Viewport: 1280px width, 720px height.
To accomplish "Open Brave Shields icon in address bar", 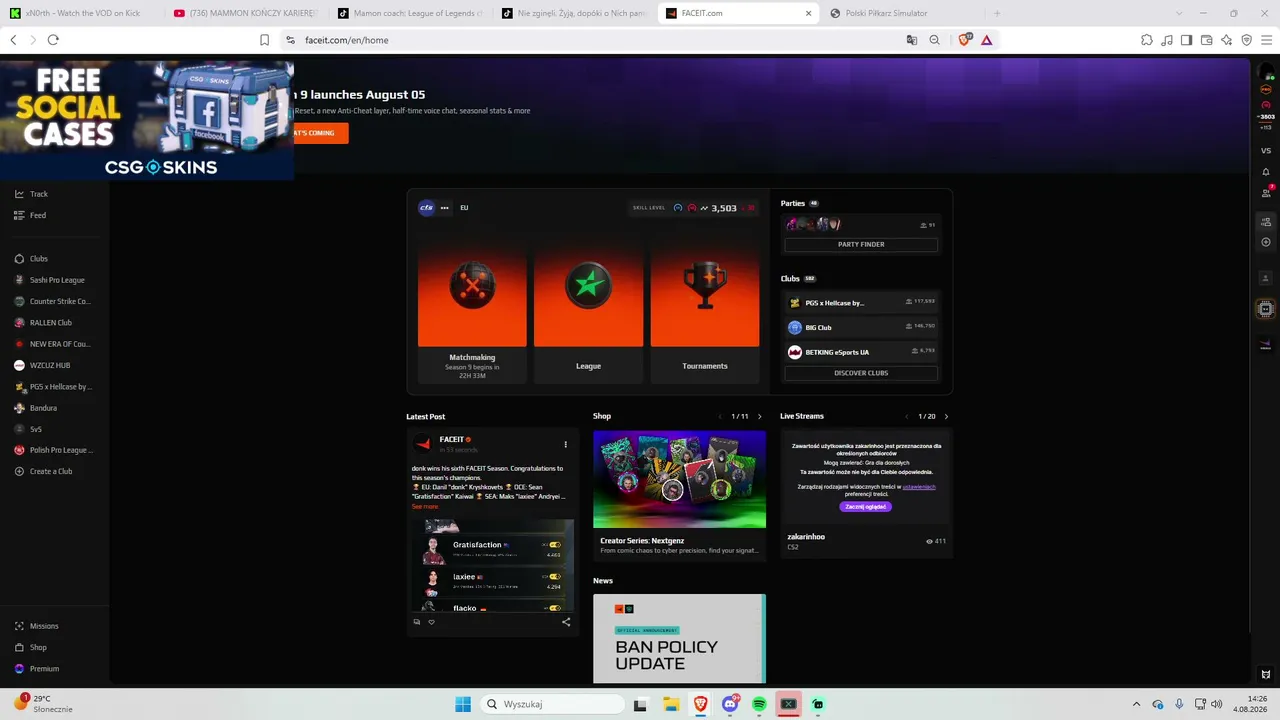I will pyautogui.click(x=966, y=40).
